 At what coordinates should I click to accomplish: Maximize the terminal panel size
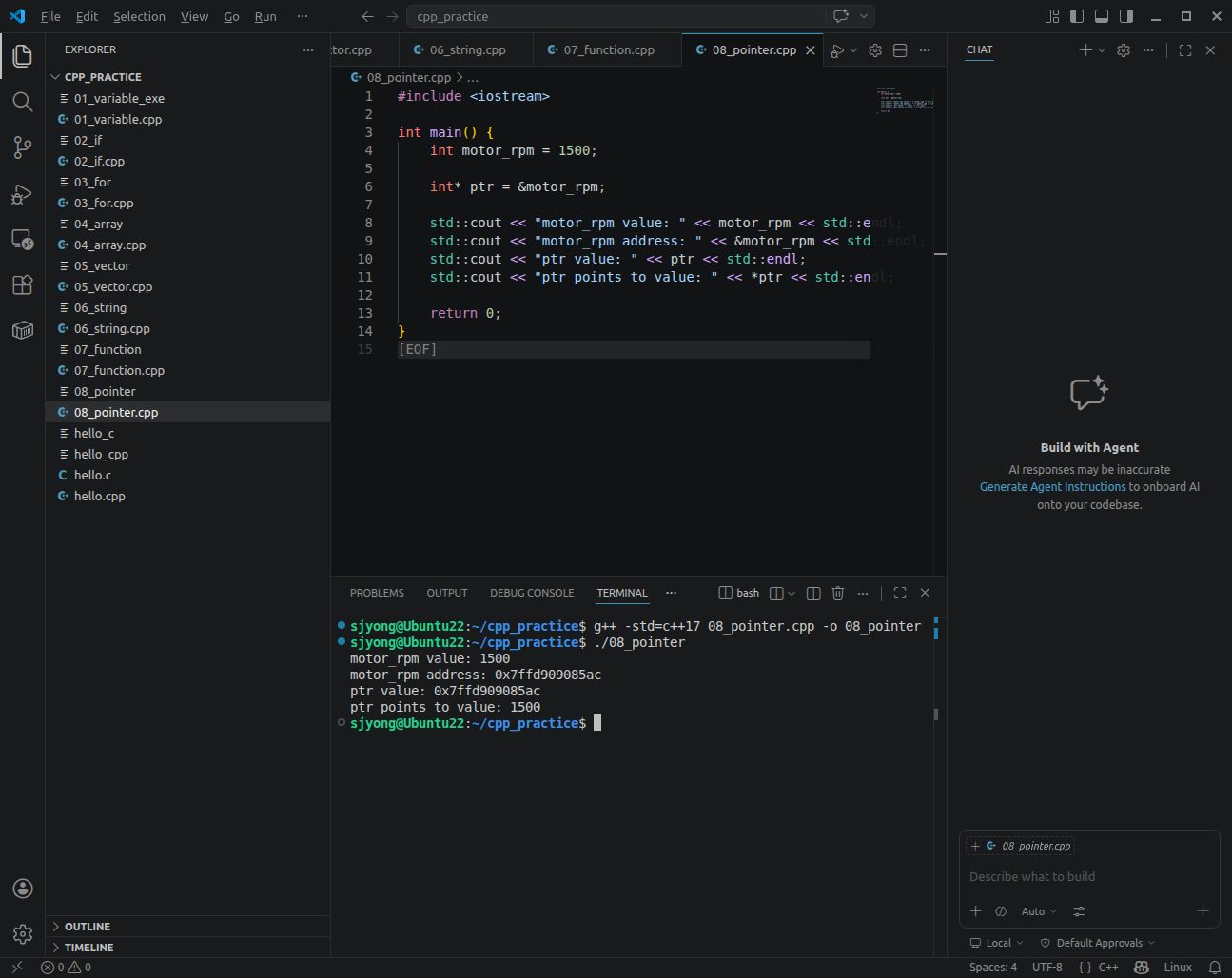pos(900,593)
